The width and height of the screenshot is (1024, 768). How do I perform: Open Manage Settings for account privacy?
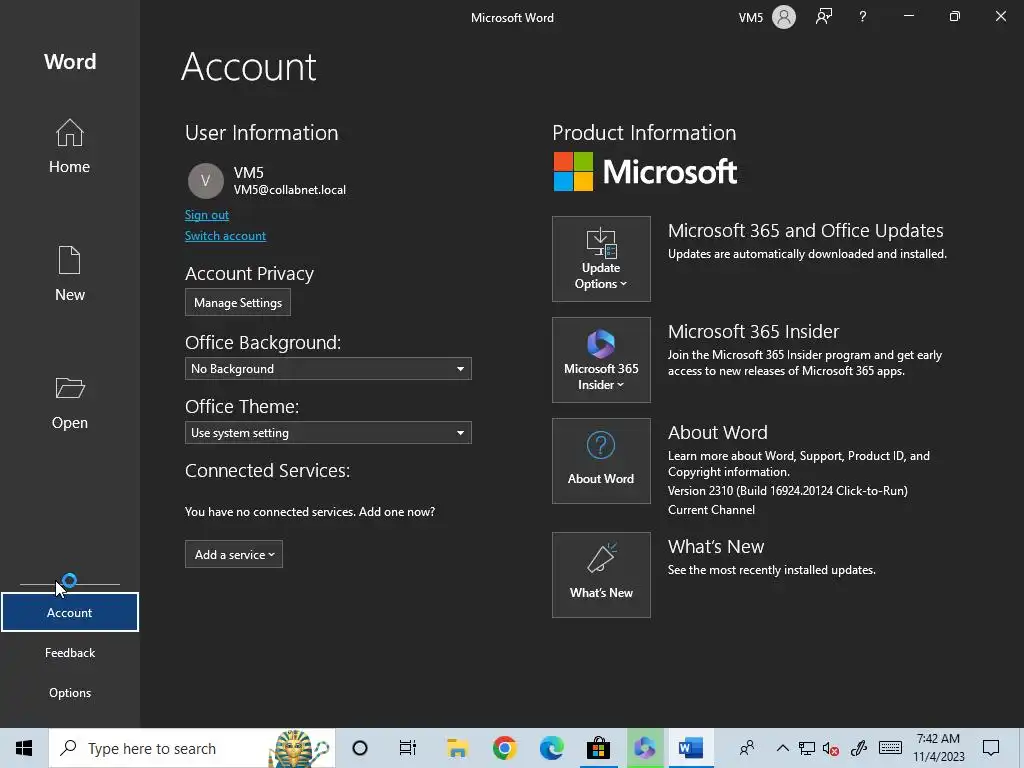tap(238, 302)
